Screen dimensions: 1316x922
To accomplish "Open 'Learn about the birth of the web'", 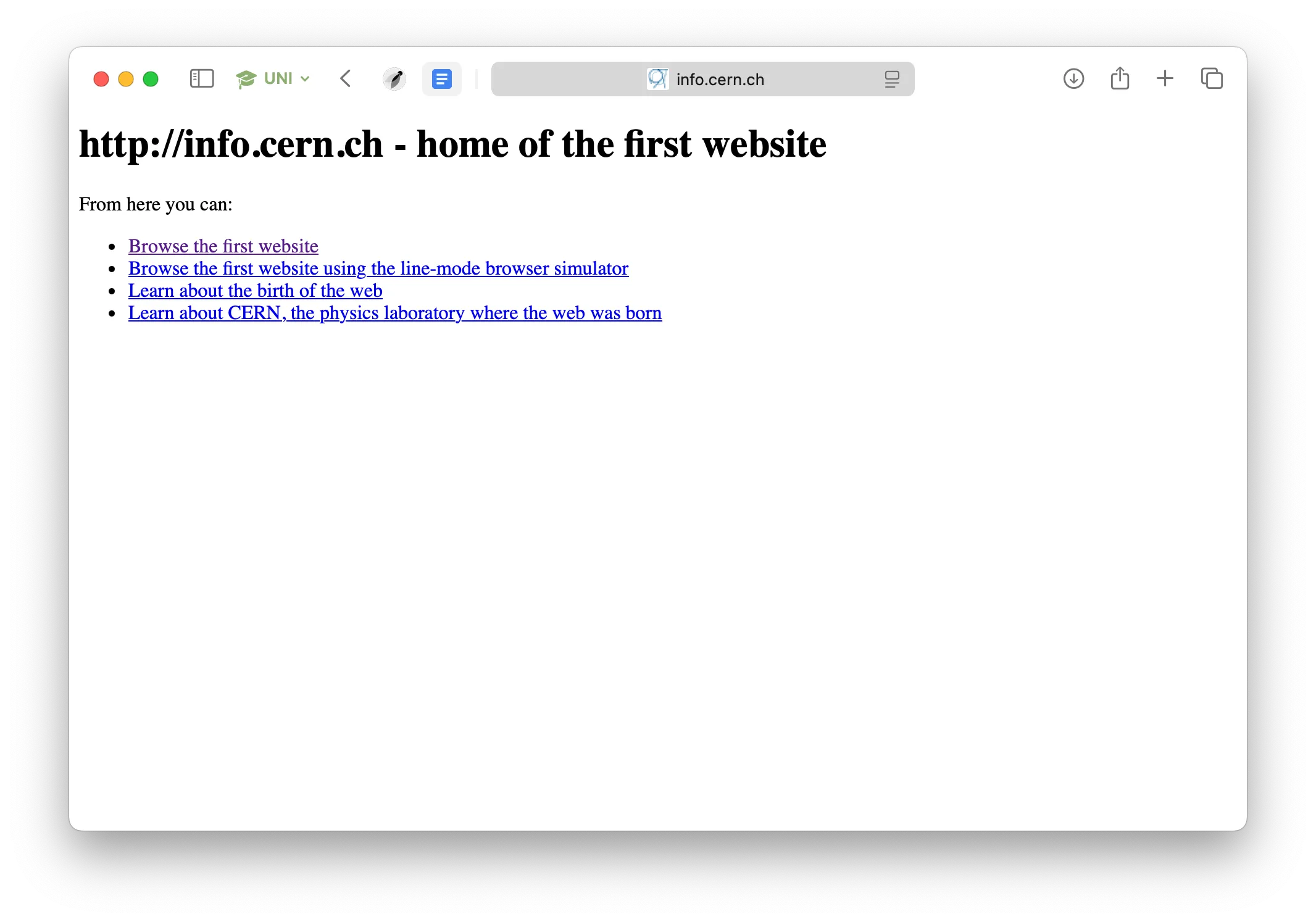I will pyautogui.click(x=254, y=290).
